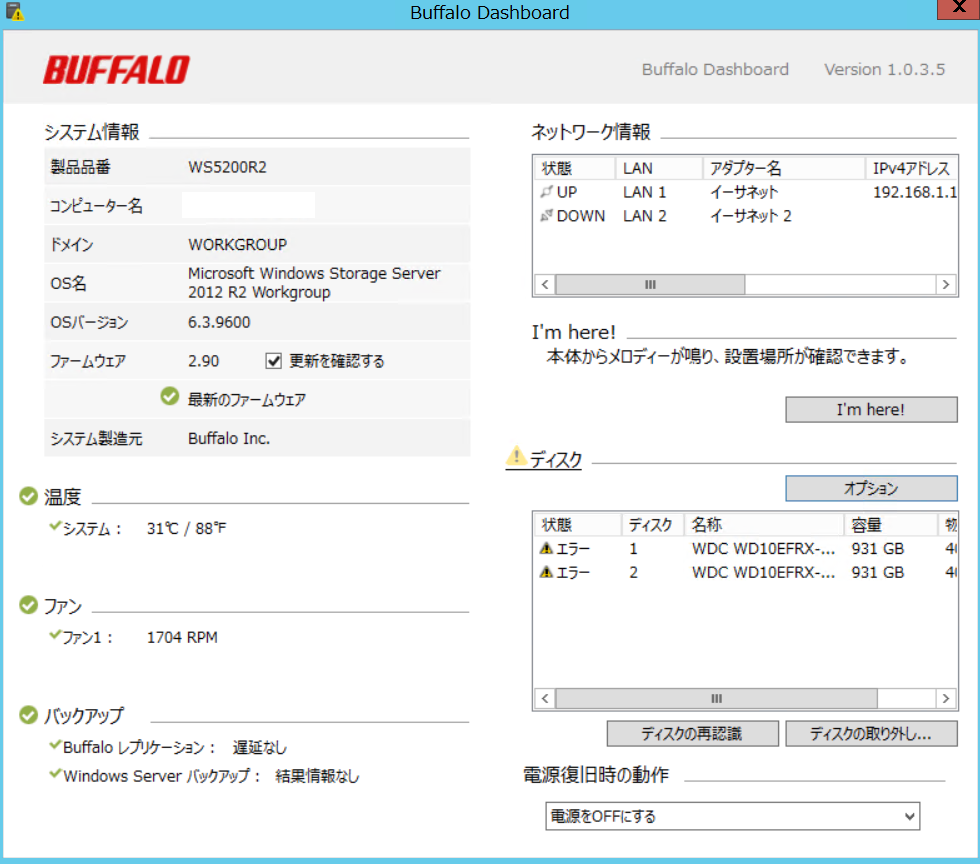The height and width of the screenshot is (864, 980).
Task: Click the 931 GB capacity in disk 2 row
Action: click(x=878, y=572)
